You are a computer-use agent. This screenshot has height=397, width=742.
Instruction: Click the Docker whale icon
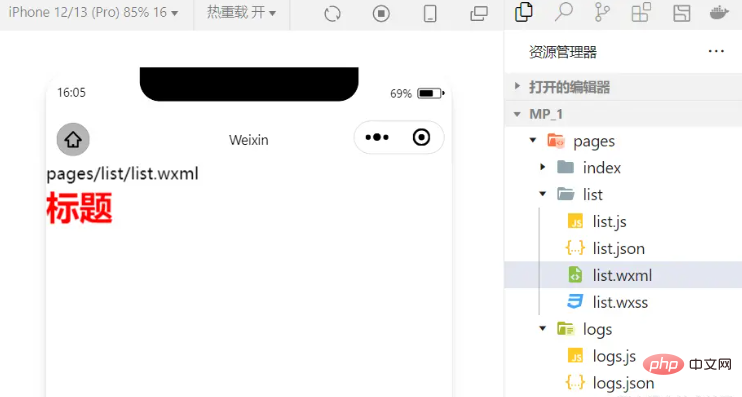point(719,12)
